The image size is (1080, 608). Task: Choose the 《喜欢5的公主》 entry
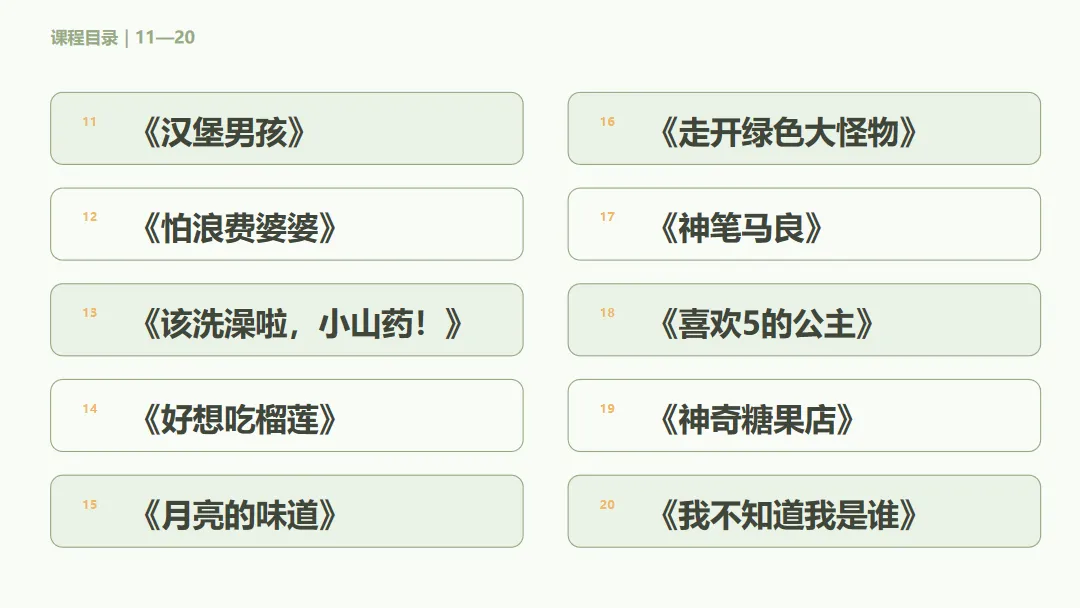point(804,320)
